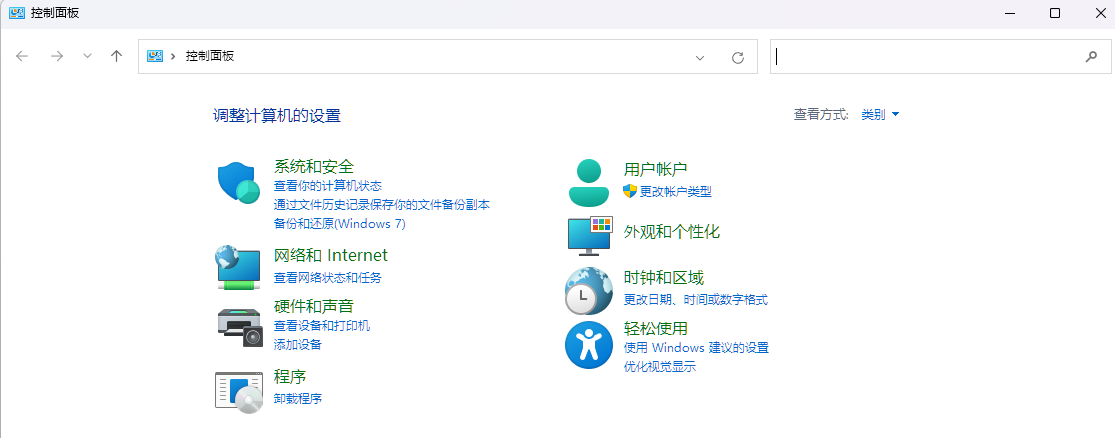Open the 时钟和区域 clock globe icon

(589, 291)
